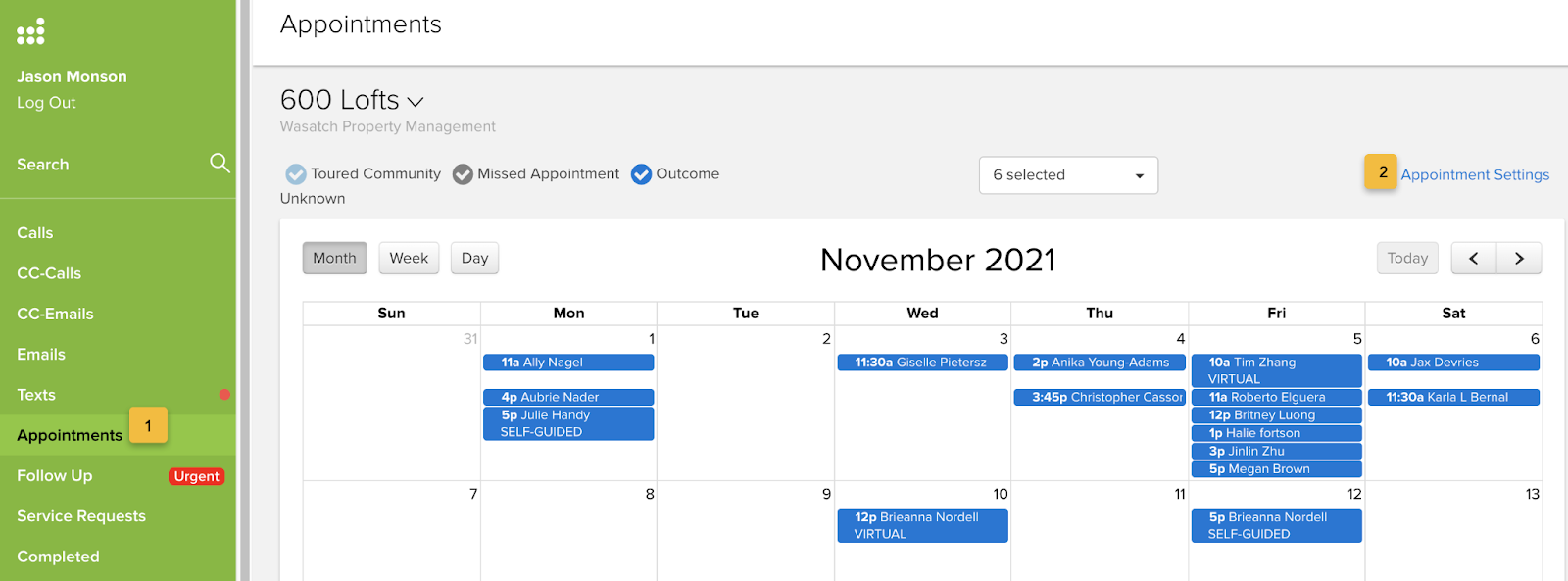The height and width of the screenshot is (581, 1568).
Task: Go to next month arrow
Action: (x=1519, y=258)
